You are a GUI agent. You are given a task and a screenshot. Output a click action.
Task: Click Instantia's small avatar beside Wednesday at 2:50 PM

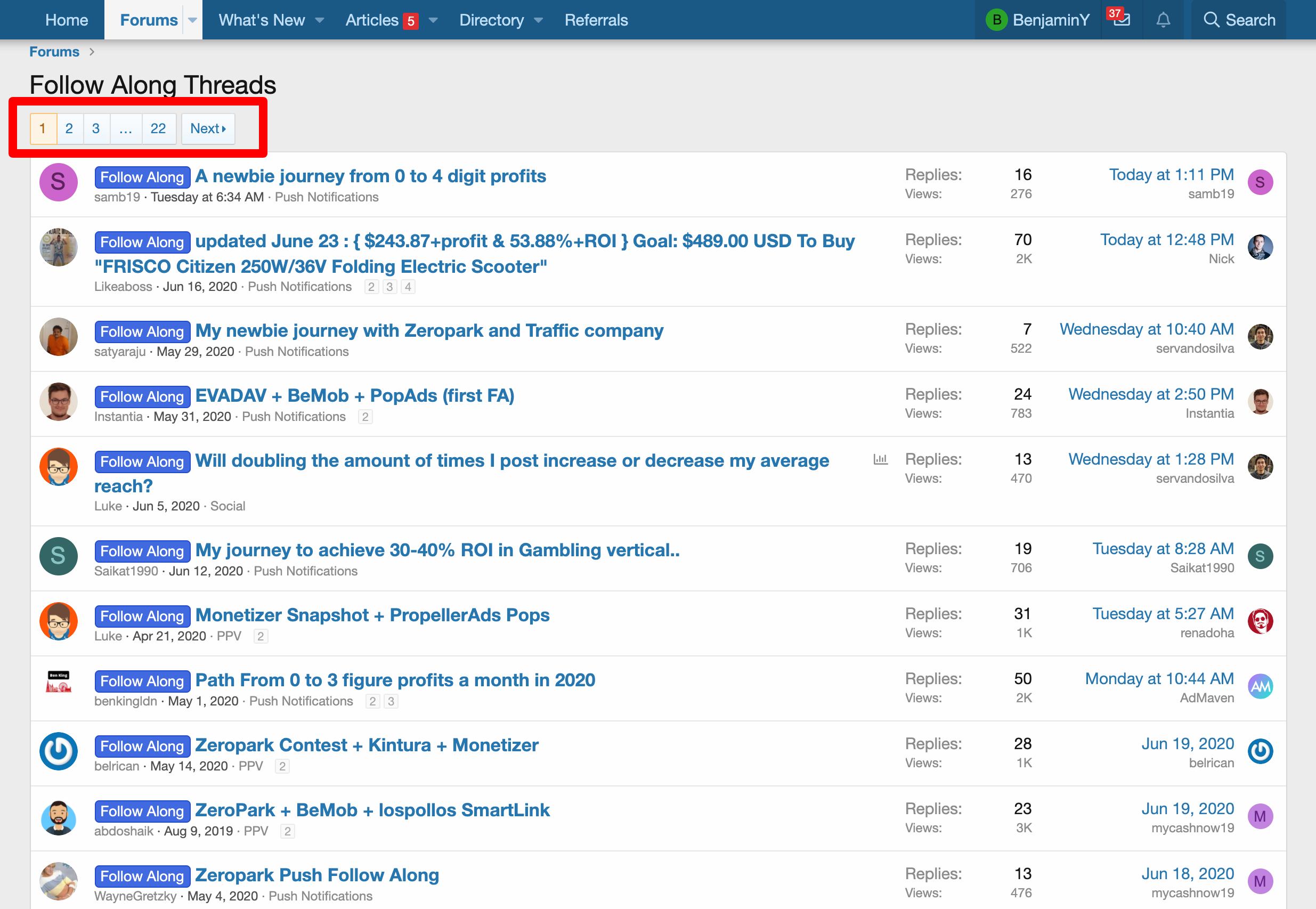pyautogui.click(x=1260, y=402)
